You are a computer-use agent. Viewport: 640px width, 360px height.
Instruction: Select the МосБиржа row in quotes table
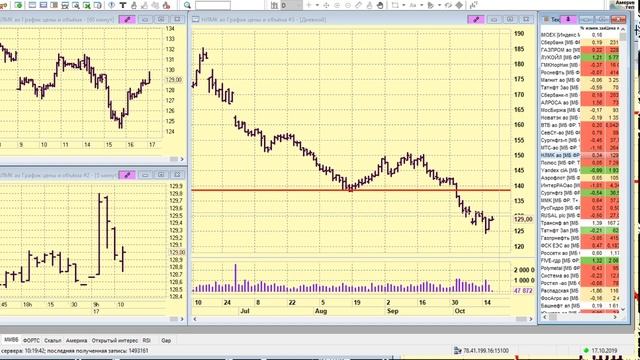580,110
